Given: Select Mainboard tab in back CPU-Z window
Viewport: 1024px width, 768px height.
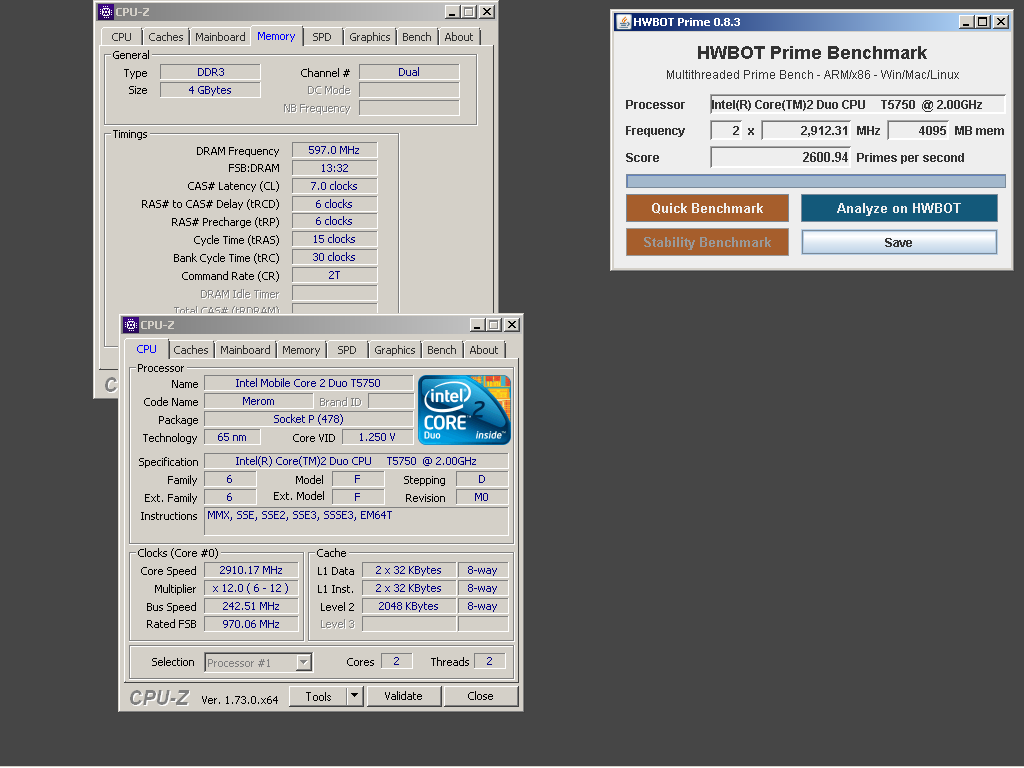Looking at the screenshot, I should tap(220, 37).
